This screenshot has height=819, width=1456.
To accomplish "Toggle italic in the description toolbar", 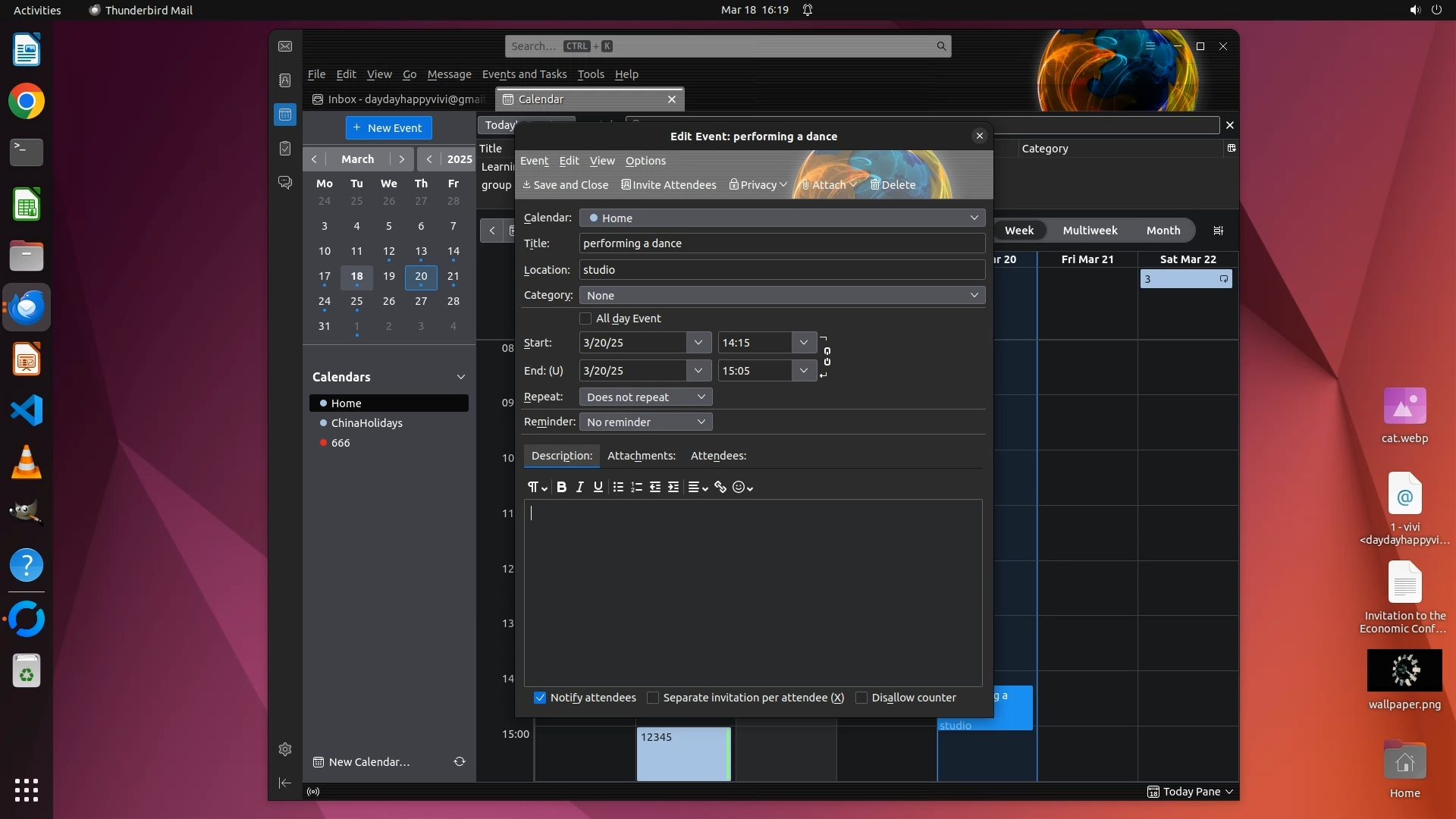I will pyautogui.click(x=580, y=487).
